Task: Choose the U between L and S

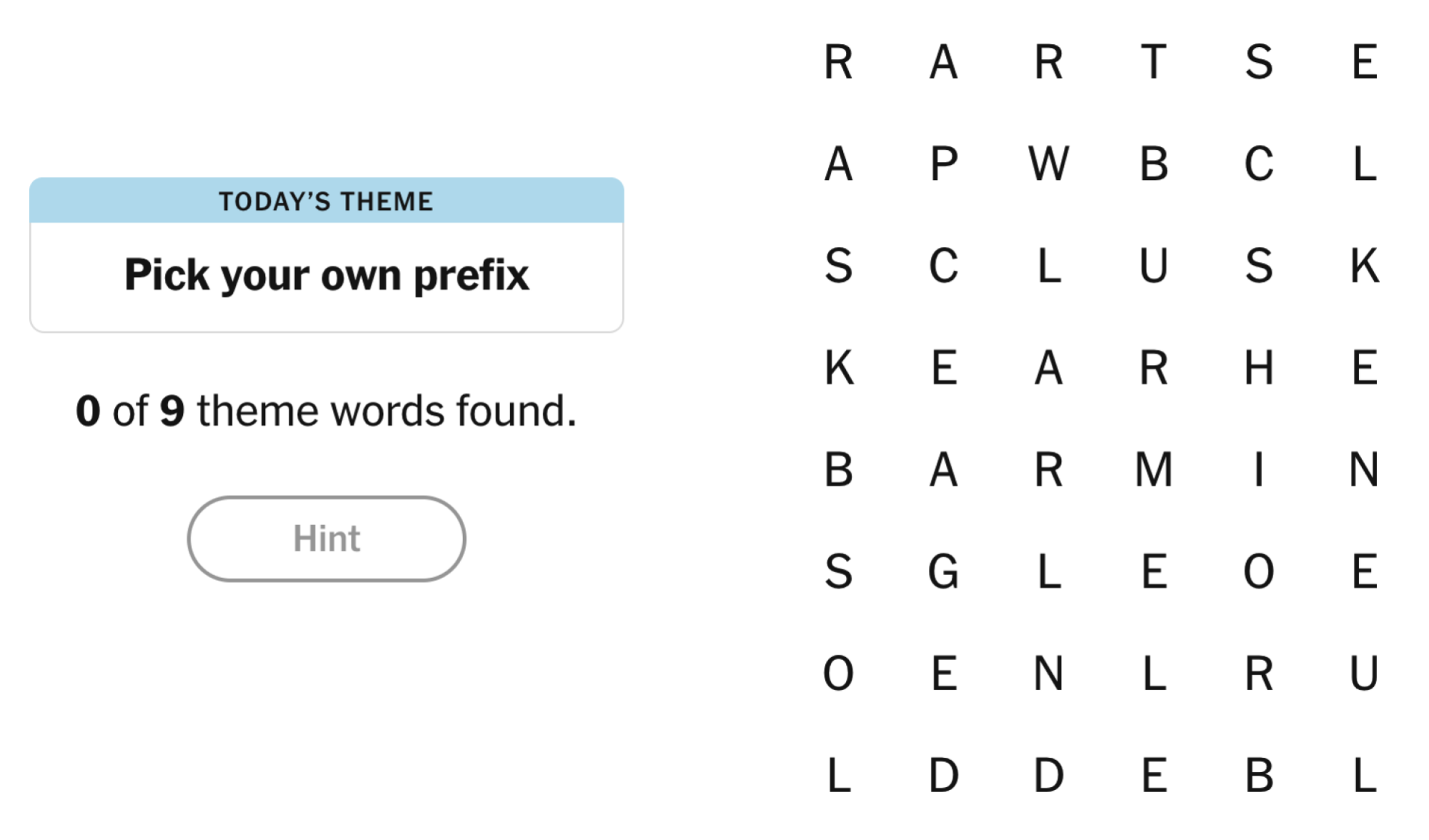Action: (x=1153, y=266)
